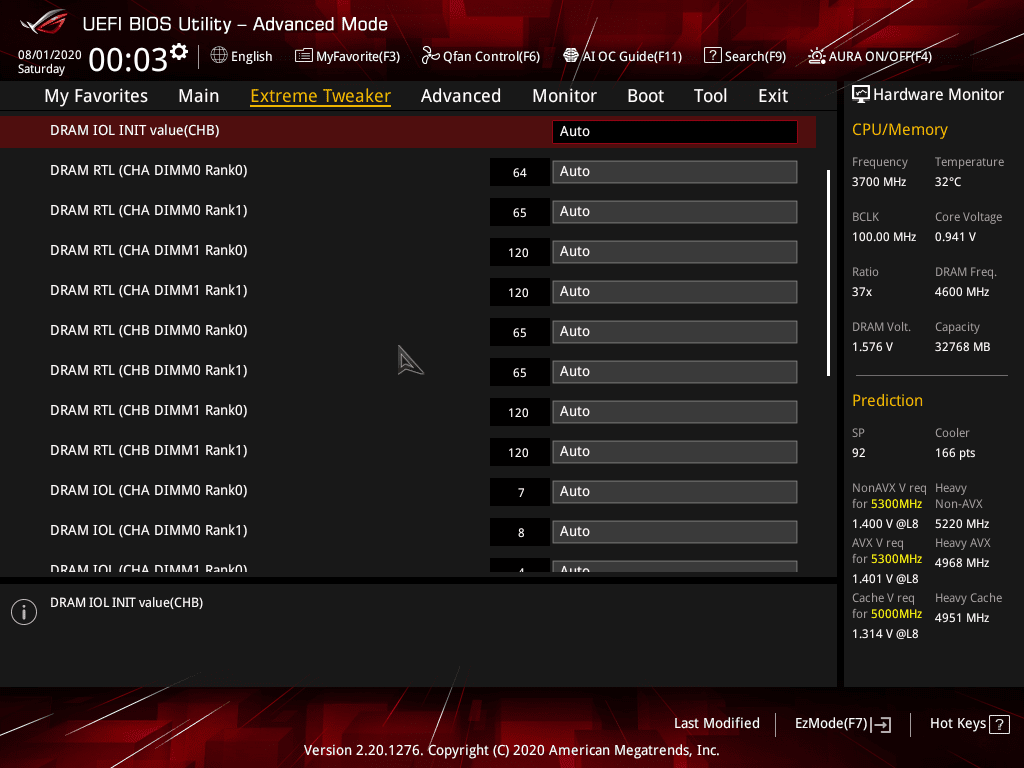Click the info icon in help panel
The height and width of the screenshot is (768, 1024).
point(24,612)
